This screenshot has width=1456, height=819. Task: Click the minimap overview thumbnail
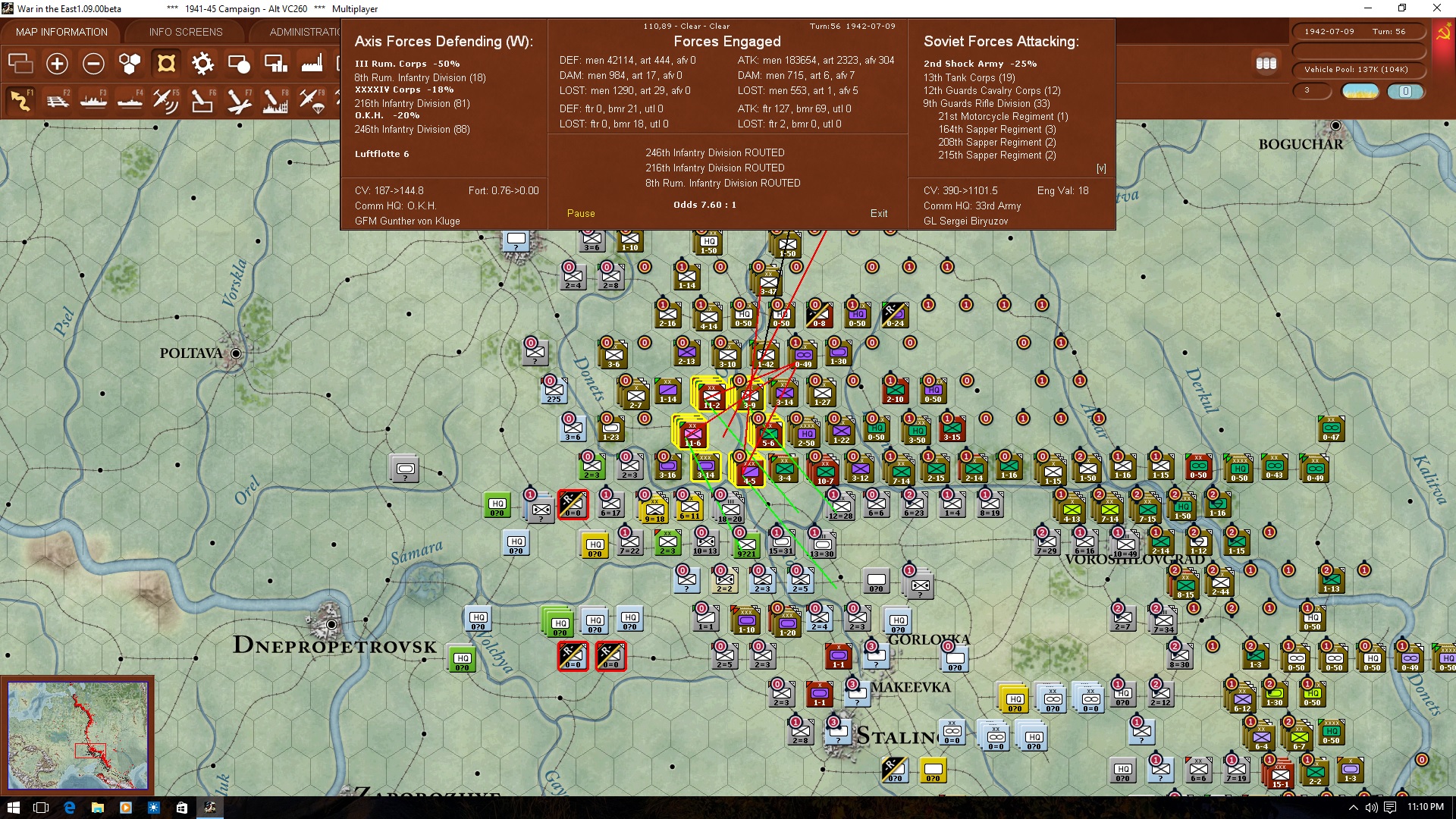[78, 736]
